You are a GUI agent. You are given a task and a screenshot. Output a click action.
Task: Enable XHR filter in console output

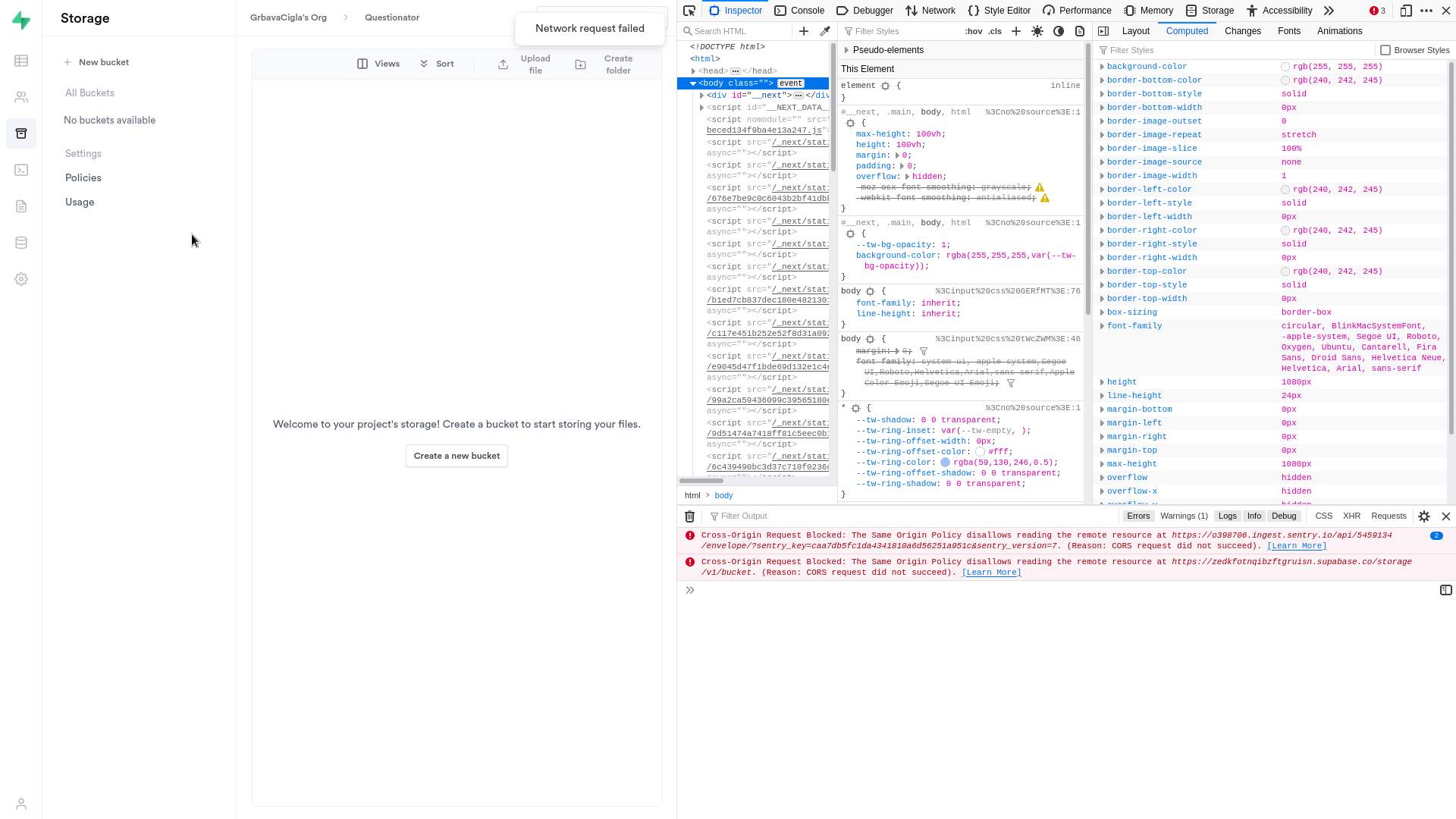coord(1353,516)
